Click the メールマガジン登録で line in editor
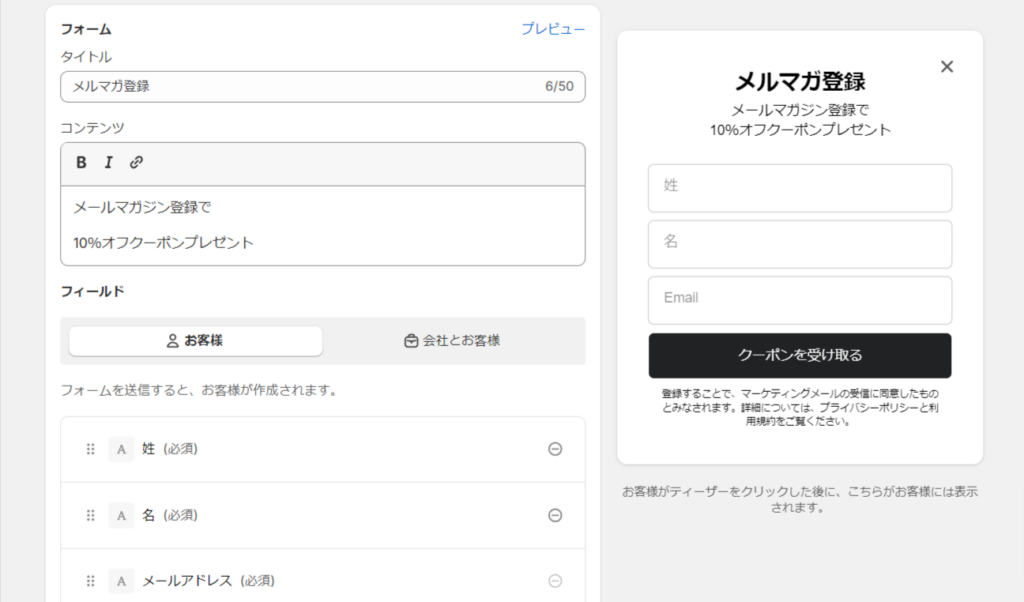Viewport: 1024px width, 602px height. click(142, 208)
